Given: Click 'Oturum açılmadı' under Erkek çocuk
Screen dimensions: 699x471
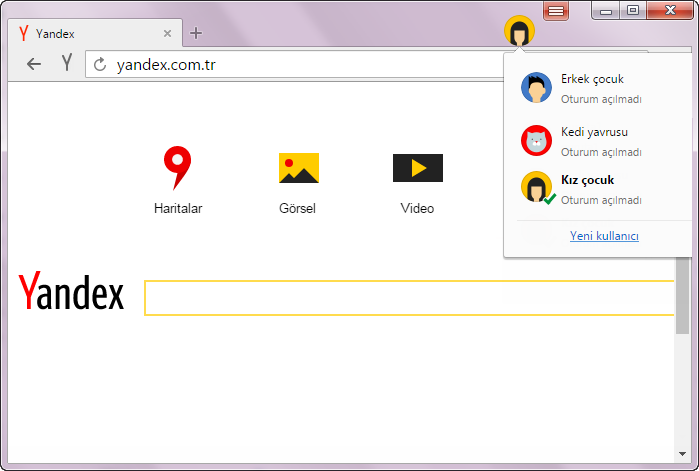Looking at the screenshot, I should (601, 99).
